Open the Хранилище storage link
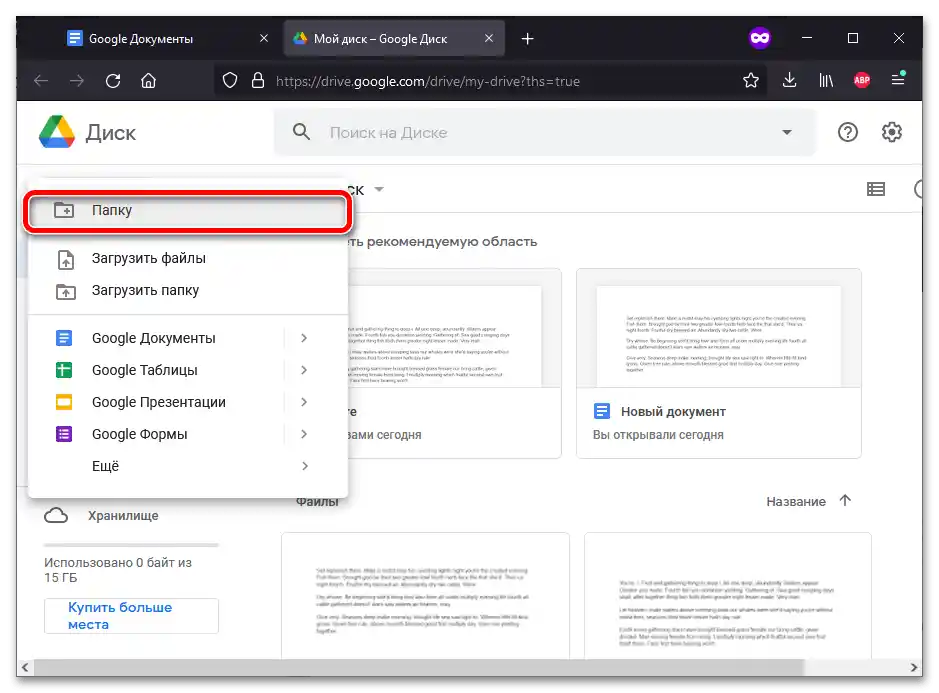The image size is (939, 693). [123, 516]
